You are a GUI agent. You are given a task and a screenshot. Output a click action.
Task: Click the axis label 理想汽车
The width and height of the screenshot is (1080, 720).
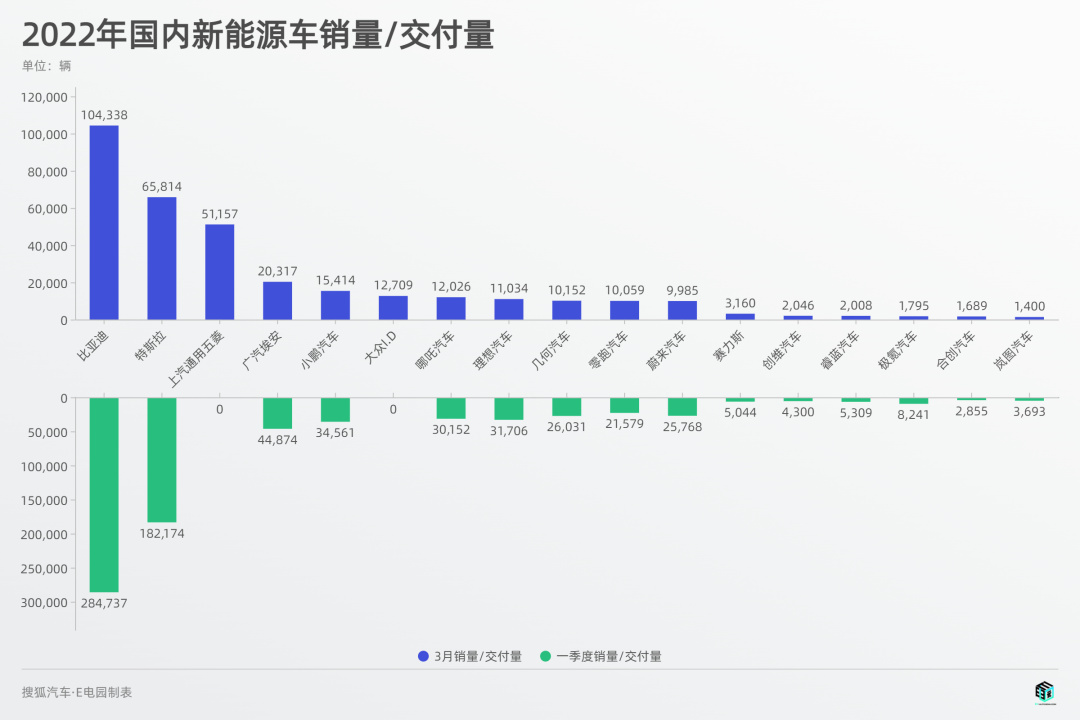pyautogui.click(x=493, y=351)
